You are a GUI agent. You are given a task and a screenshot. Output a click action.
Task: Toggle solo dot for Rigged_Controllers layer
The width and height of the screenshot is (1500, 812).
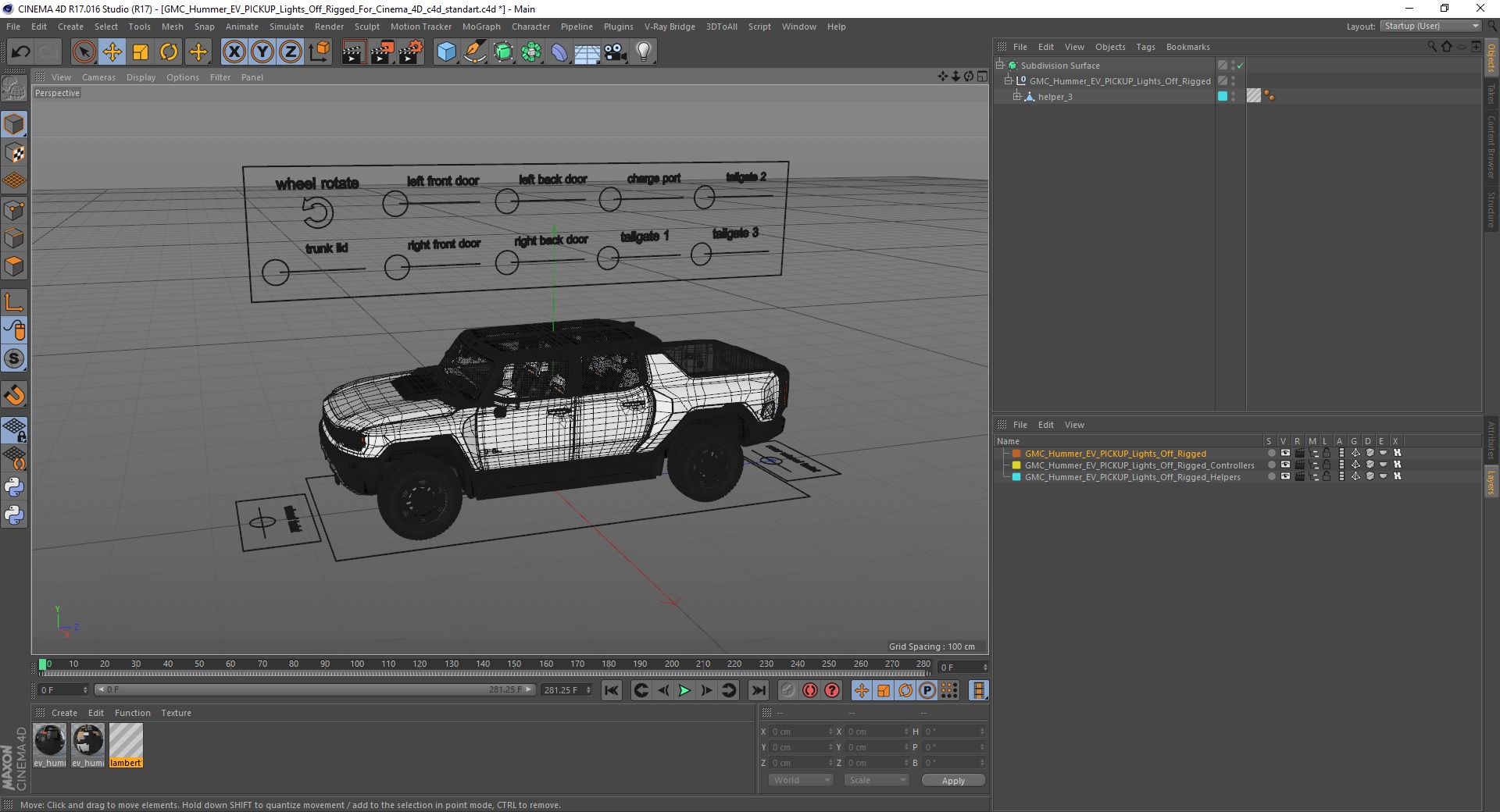click(x=1271, y=465)
